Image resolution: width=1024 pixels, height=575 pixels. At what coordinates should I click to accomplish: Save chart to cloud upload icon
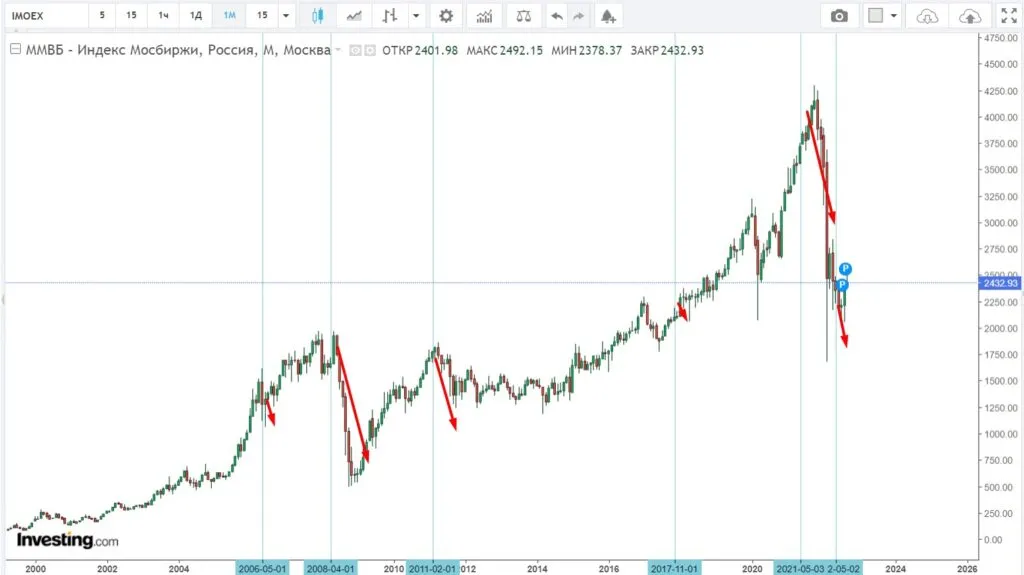968,16
